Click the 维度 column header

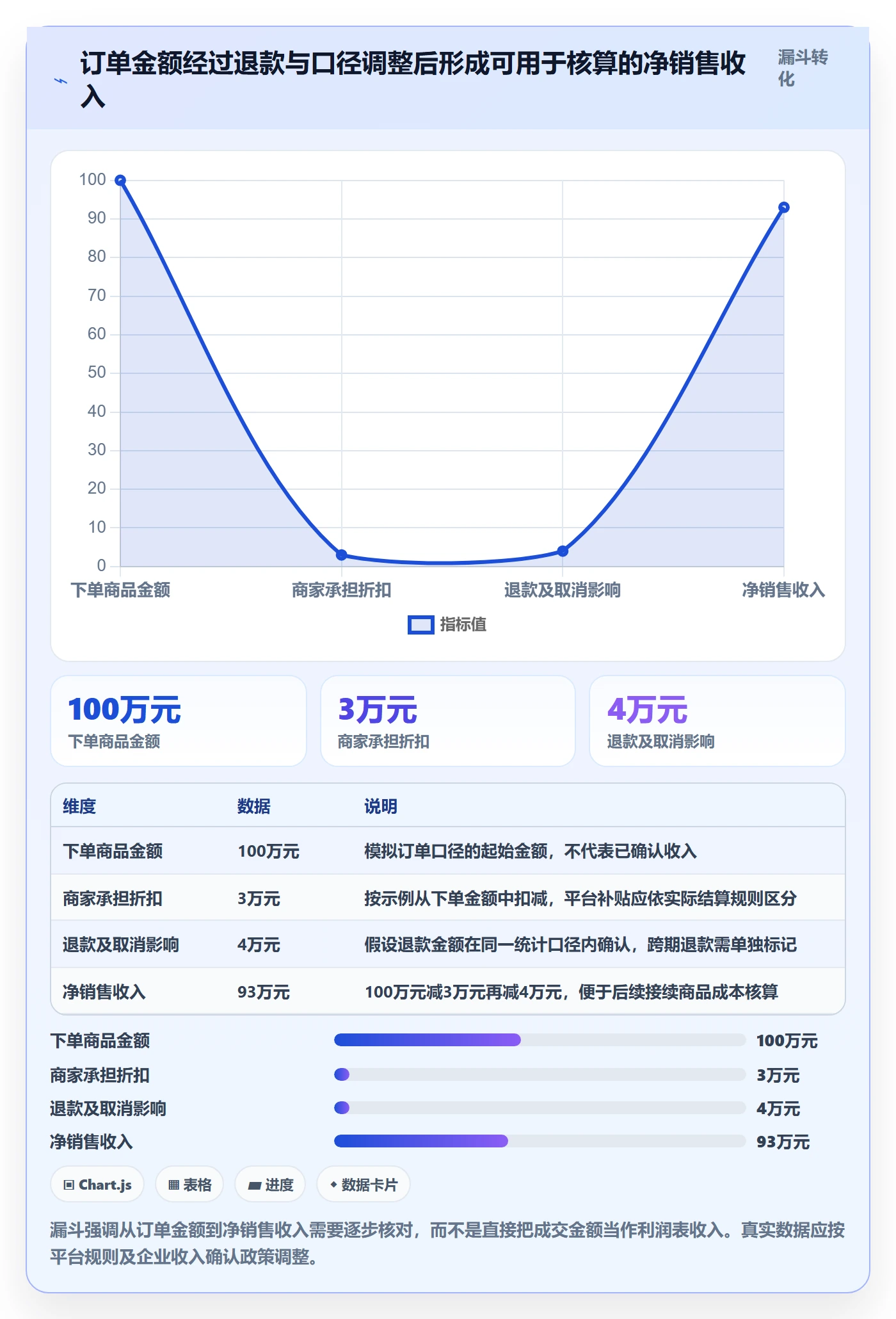click(79, 806)
